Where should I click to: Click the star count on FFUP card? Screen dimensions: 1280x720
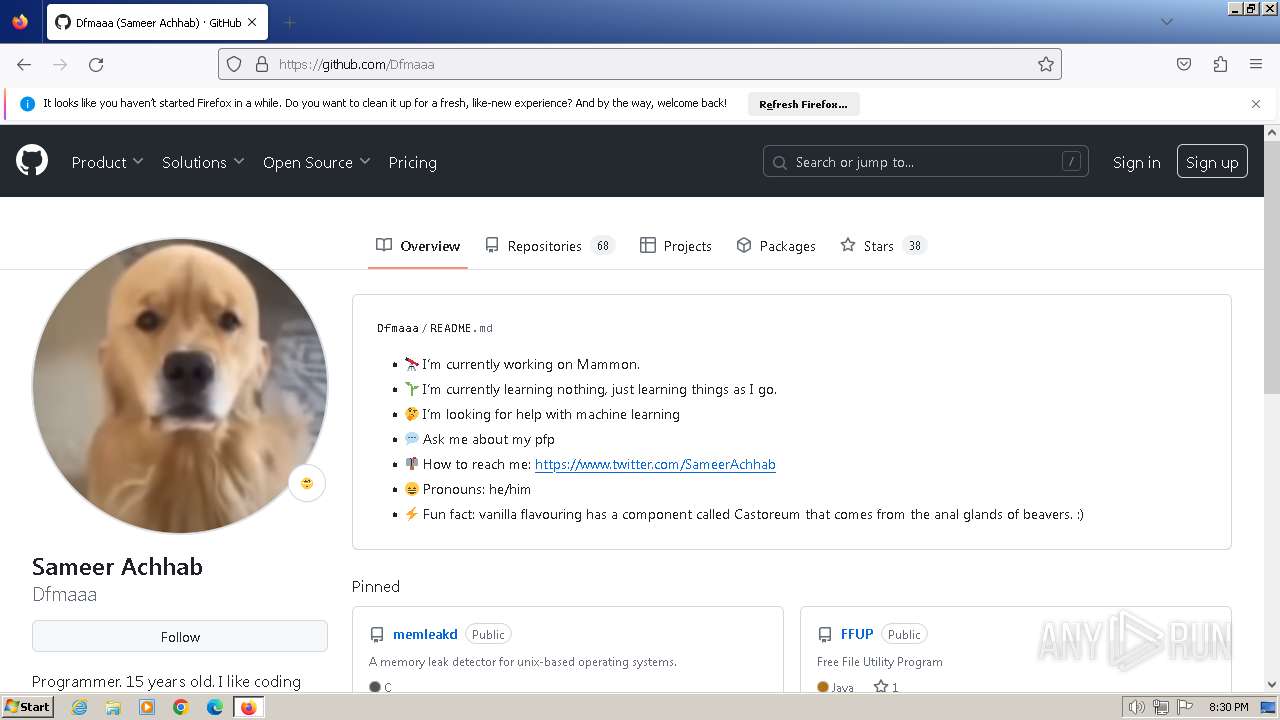pos(886,687)
